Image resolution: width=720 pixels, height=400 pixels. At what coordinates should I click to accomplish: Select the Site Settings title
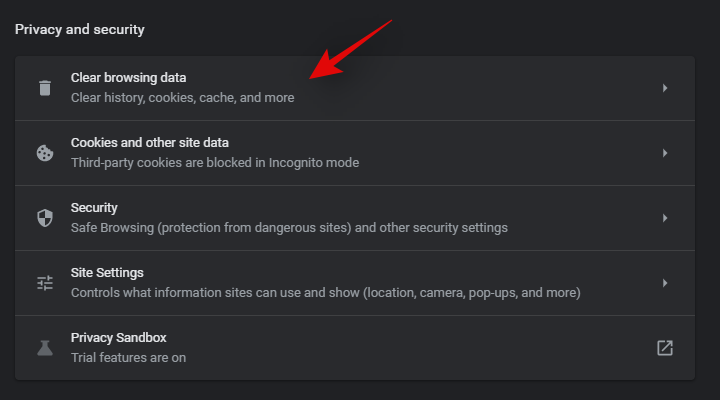(x=107, y=273)
